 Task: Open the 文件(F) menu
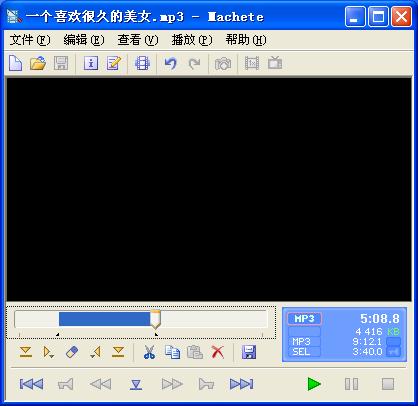pyautogui.click(x=30, y=40)
